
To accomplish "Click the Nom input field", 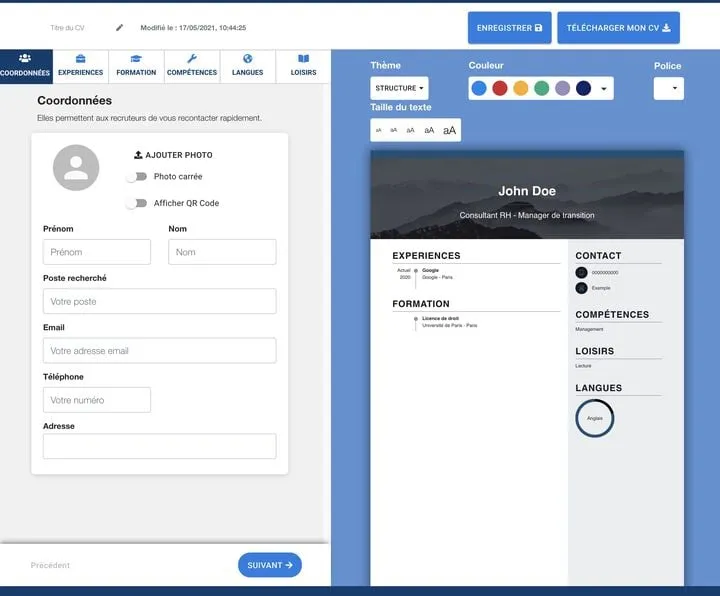I will coord(222,252).
